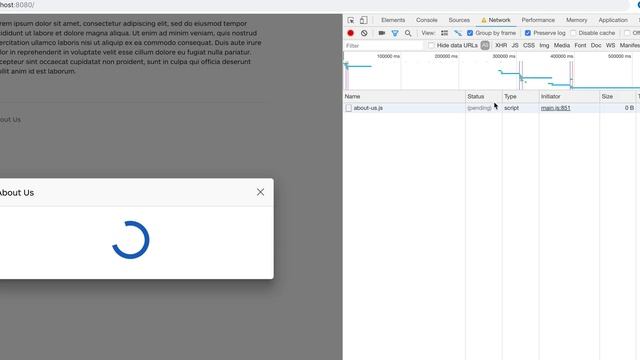Sort requests by Type column header
The image size is (640, 360).
520,96
